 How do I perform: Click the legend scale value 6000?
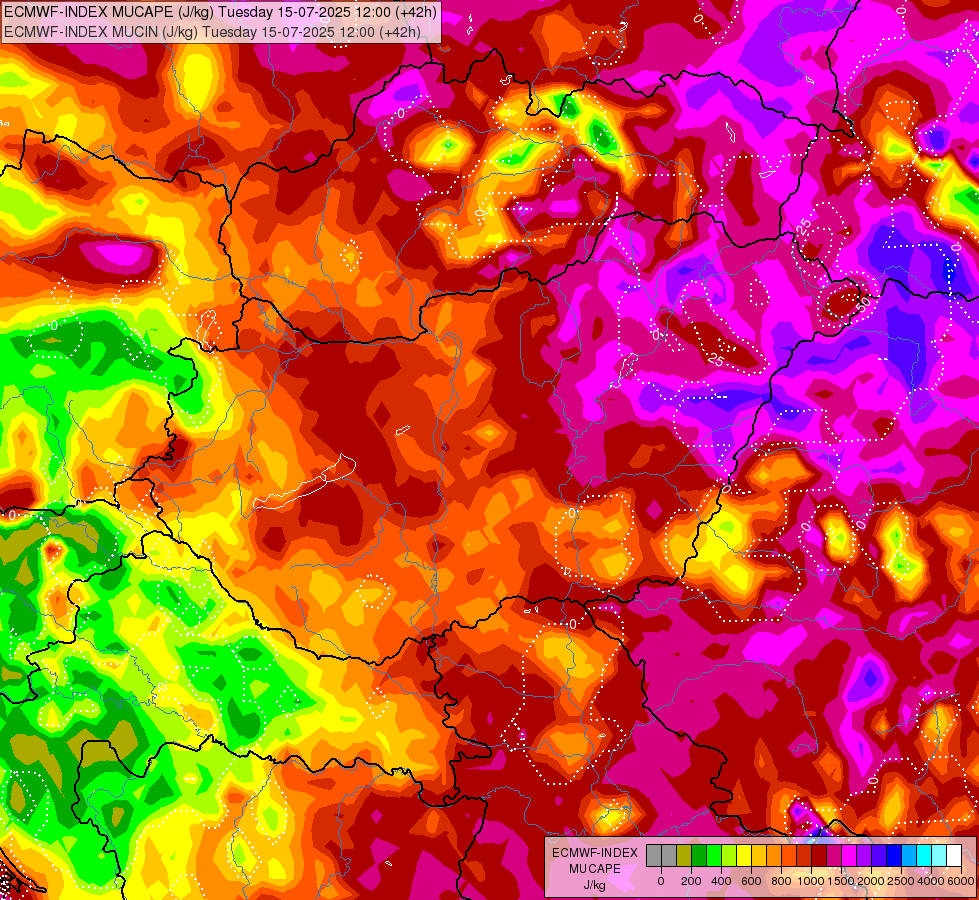point(961,881)
